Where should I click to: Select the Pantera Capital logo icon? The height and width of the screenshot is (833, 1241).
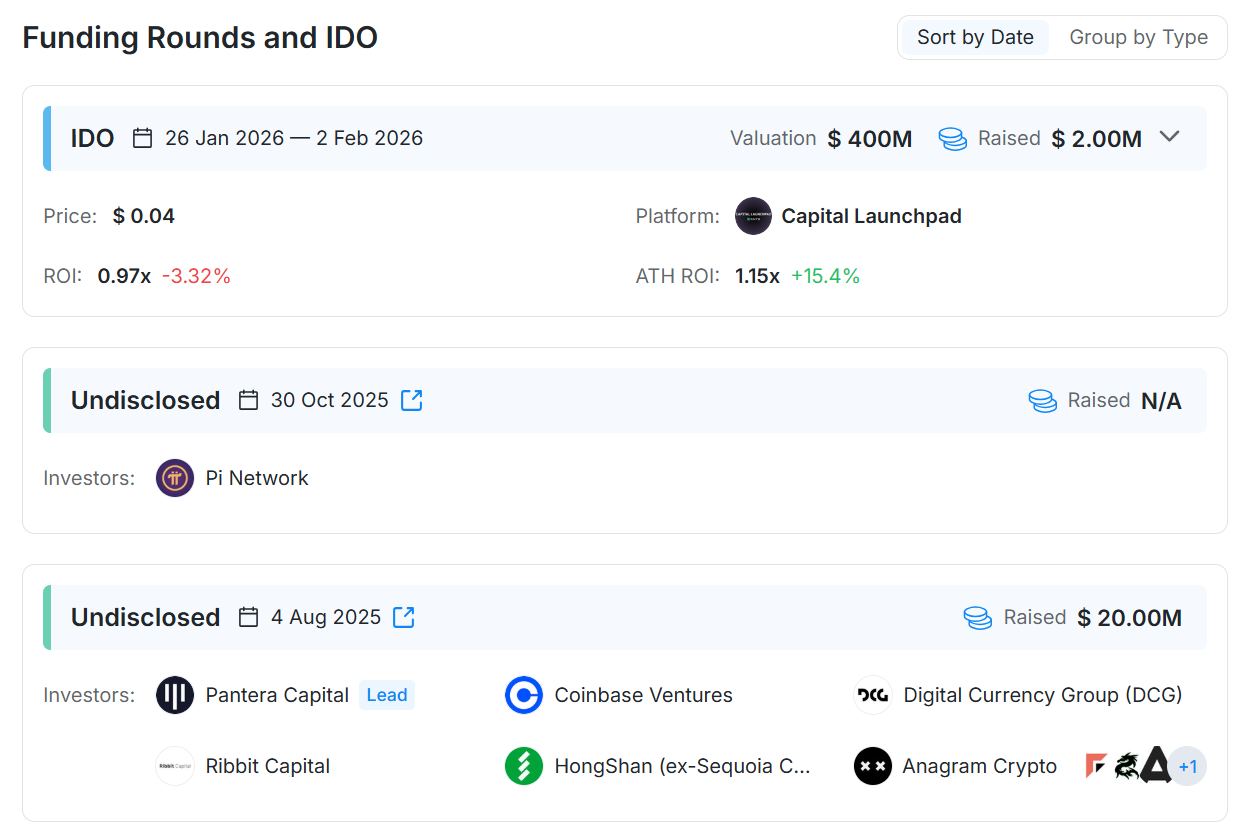[175, 695]
